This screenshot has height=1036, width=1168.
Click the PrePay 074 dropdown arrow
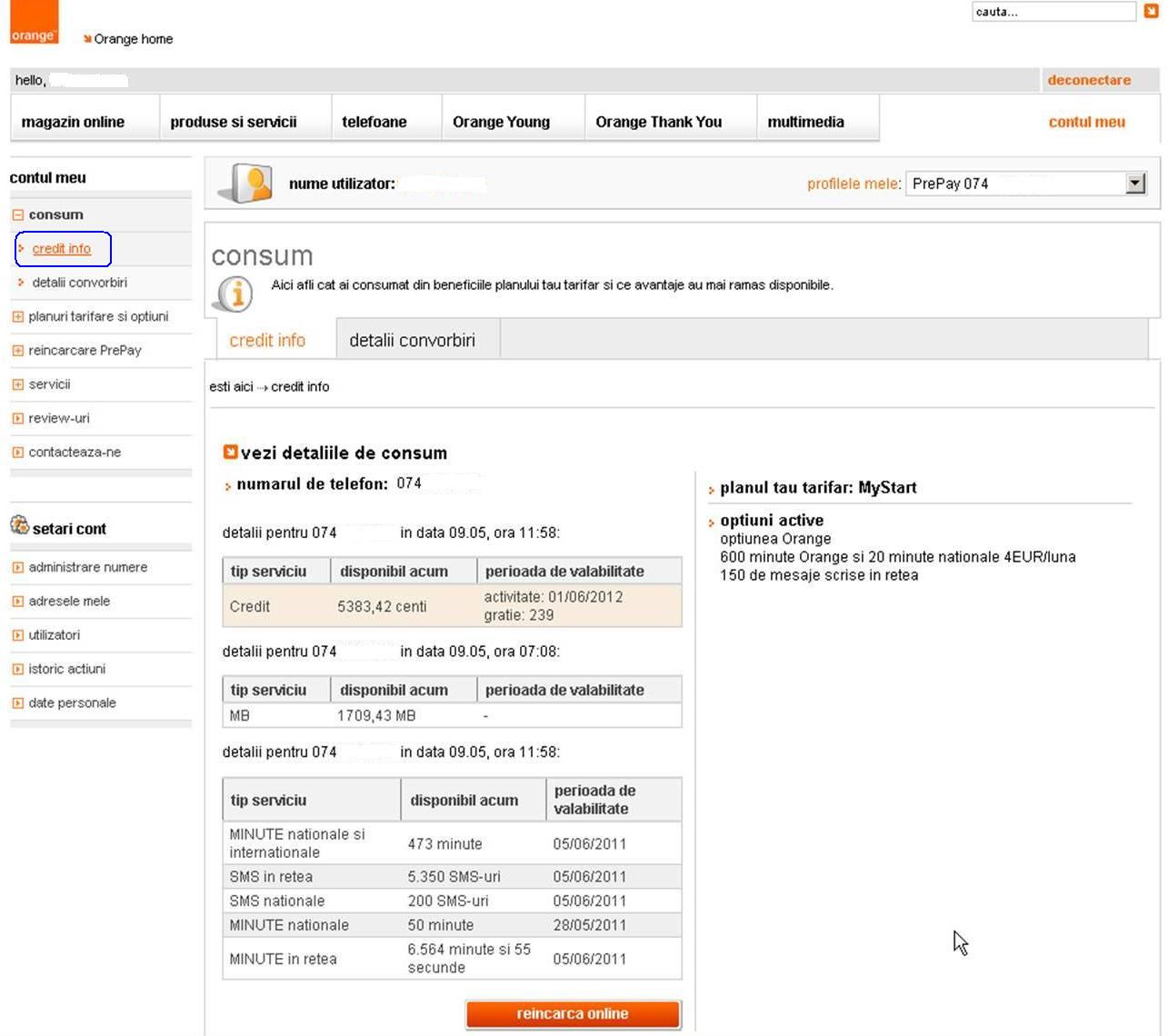click(x=1135, y=184)
